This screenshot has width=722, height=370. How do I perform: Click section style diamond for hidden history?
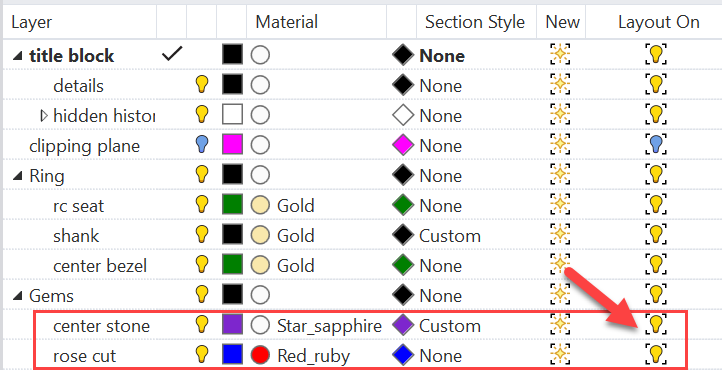[x=403, y=116]
